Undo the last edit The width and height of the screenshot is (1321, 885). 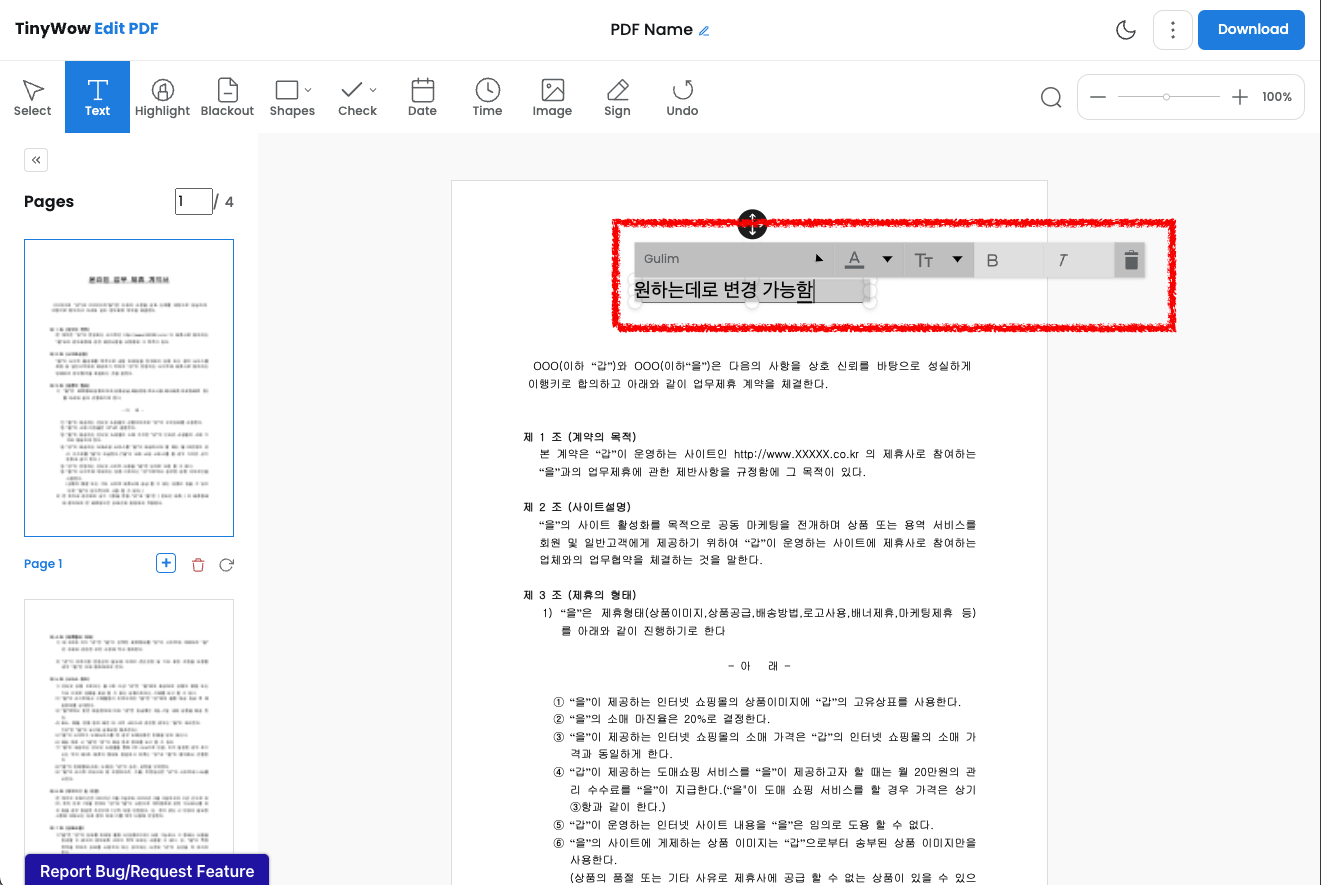(x=682, y=97)
